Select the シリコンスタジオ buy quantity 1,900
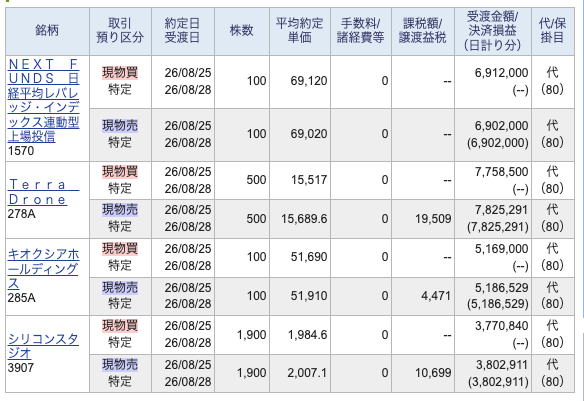Viewport: 584px width, 401px height. [x=252, y=335]
